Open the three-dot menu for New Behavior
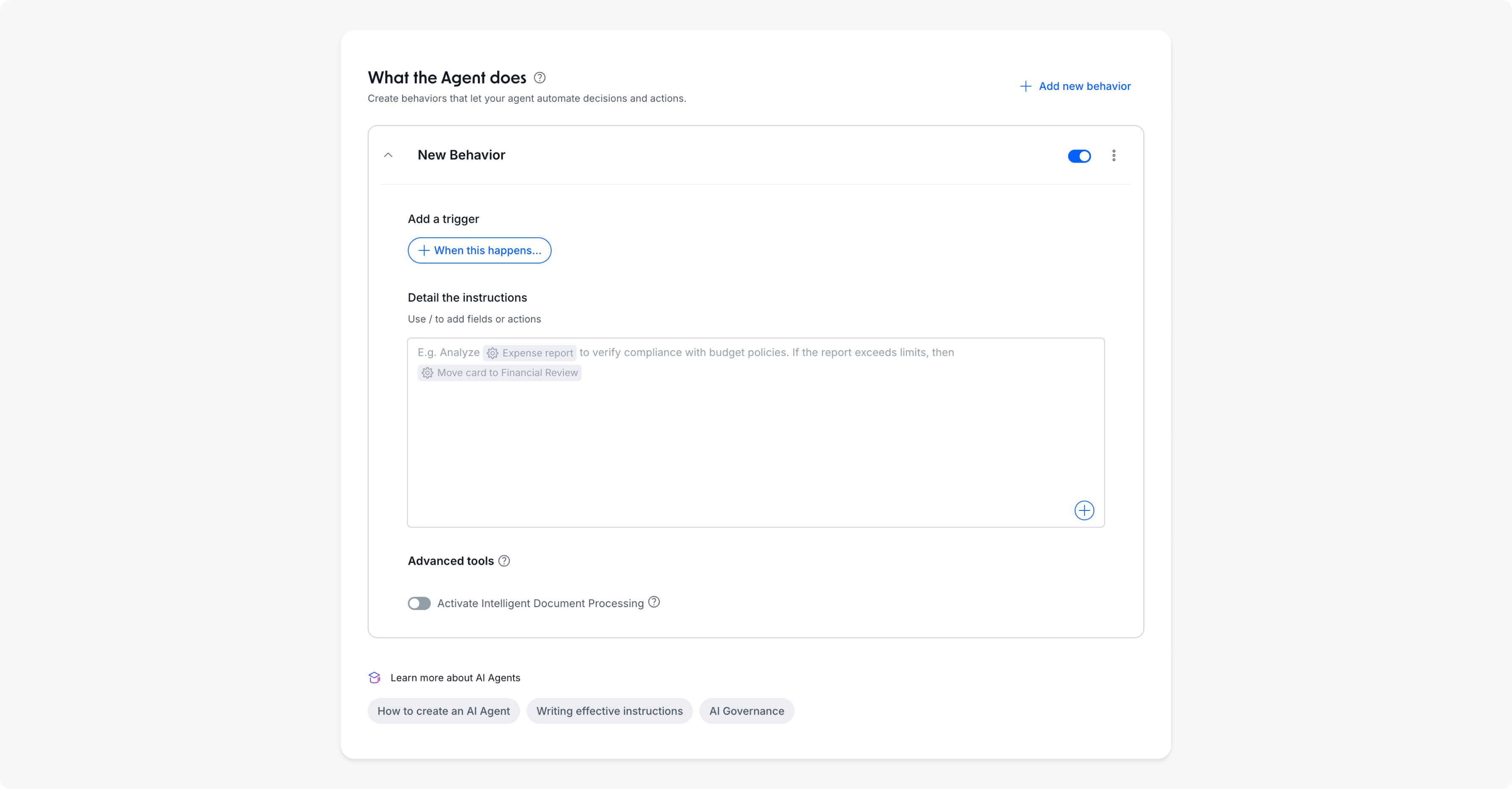This screenshot has width=1512, height=789. [x=1114, y=155]
